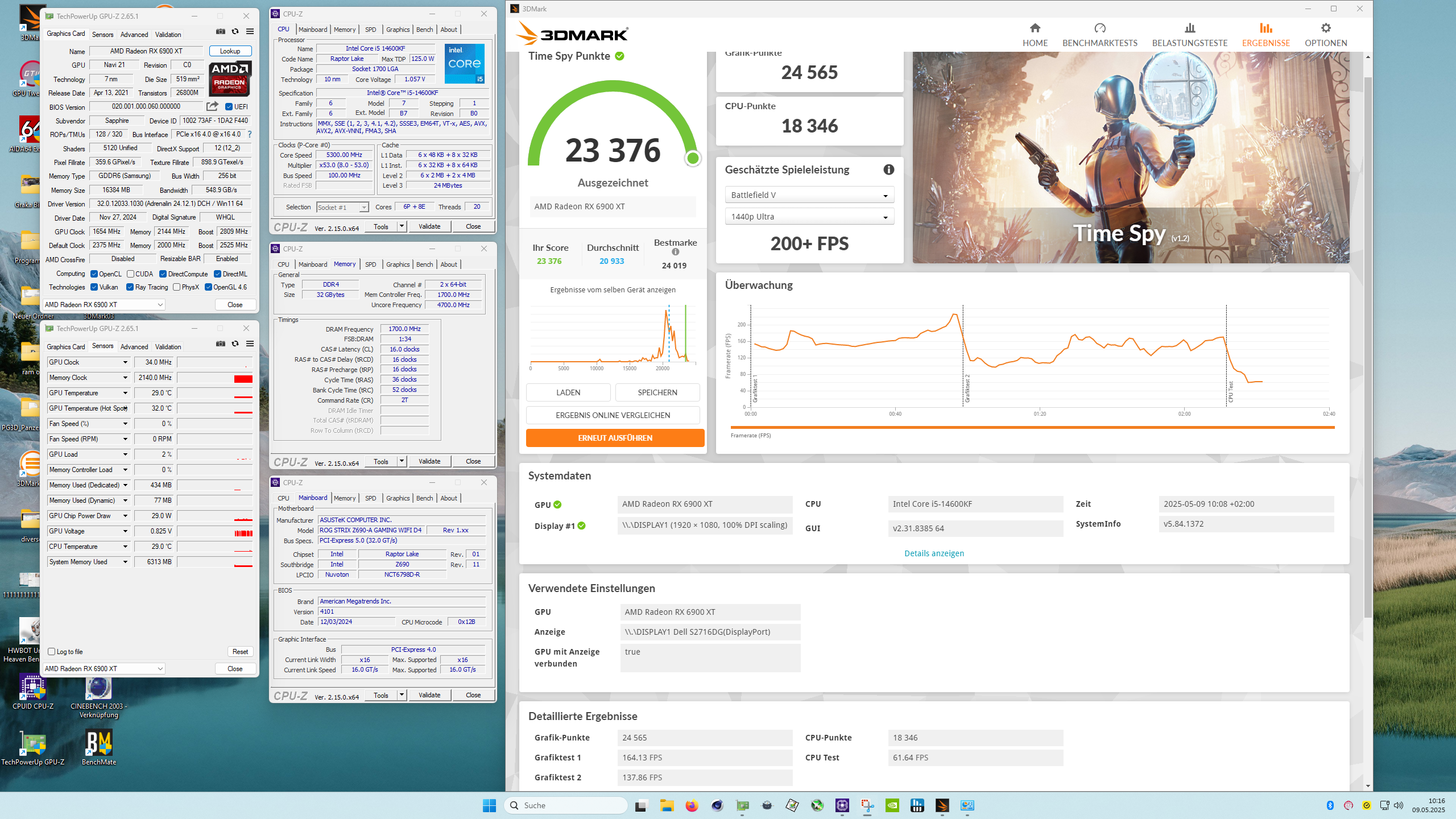Toggle Vulkan checkbox
The image size is (1456, 819).
click(x=94, y=287)
